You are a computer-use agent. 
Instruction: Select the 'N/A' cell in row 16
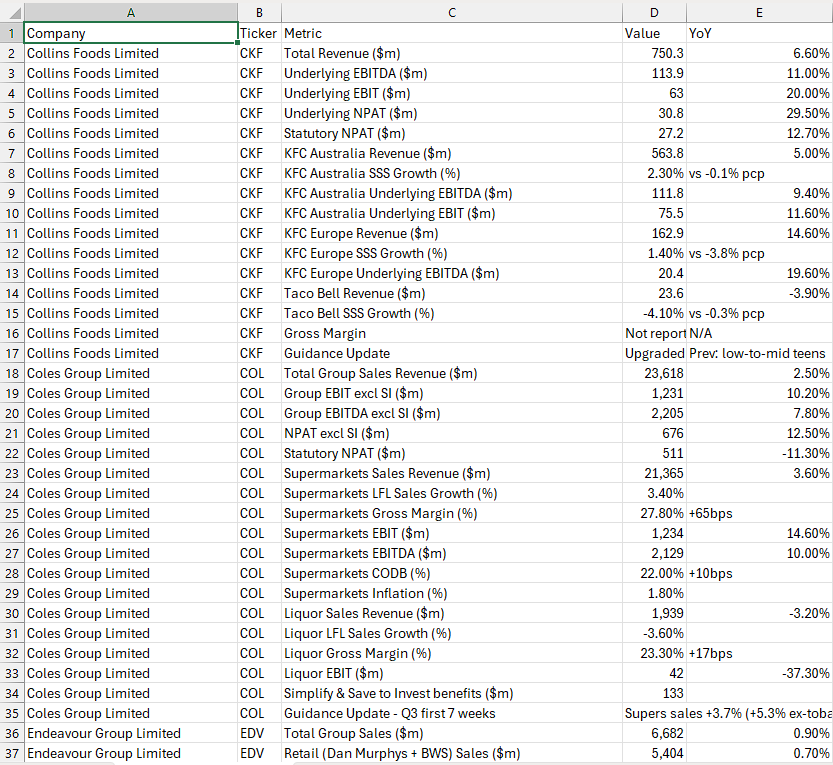point(759,334)
